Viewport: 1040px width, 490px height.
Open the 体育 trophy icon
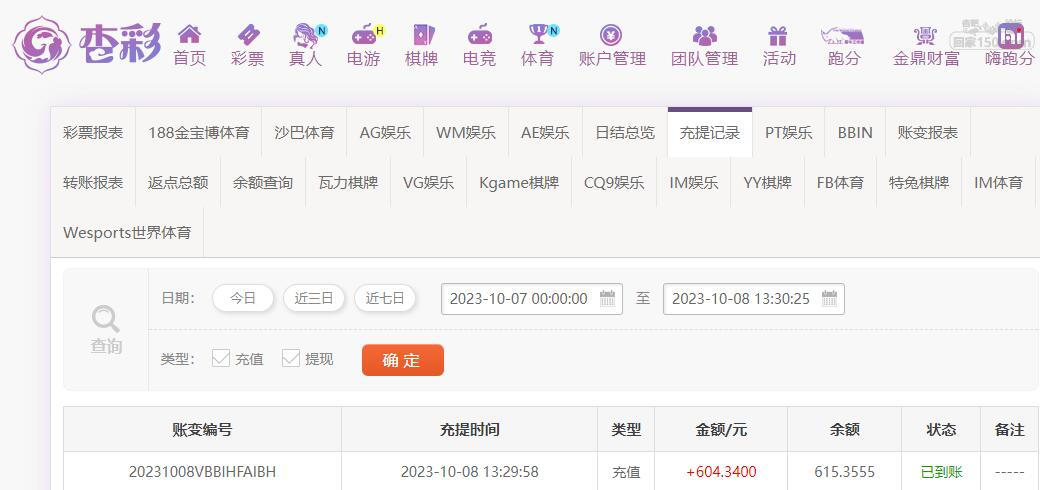pos(538,34)
